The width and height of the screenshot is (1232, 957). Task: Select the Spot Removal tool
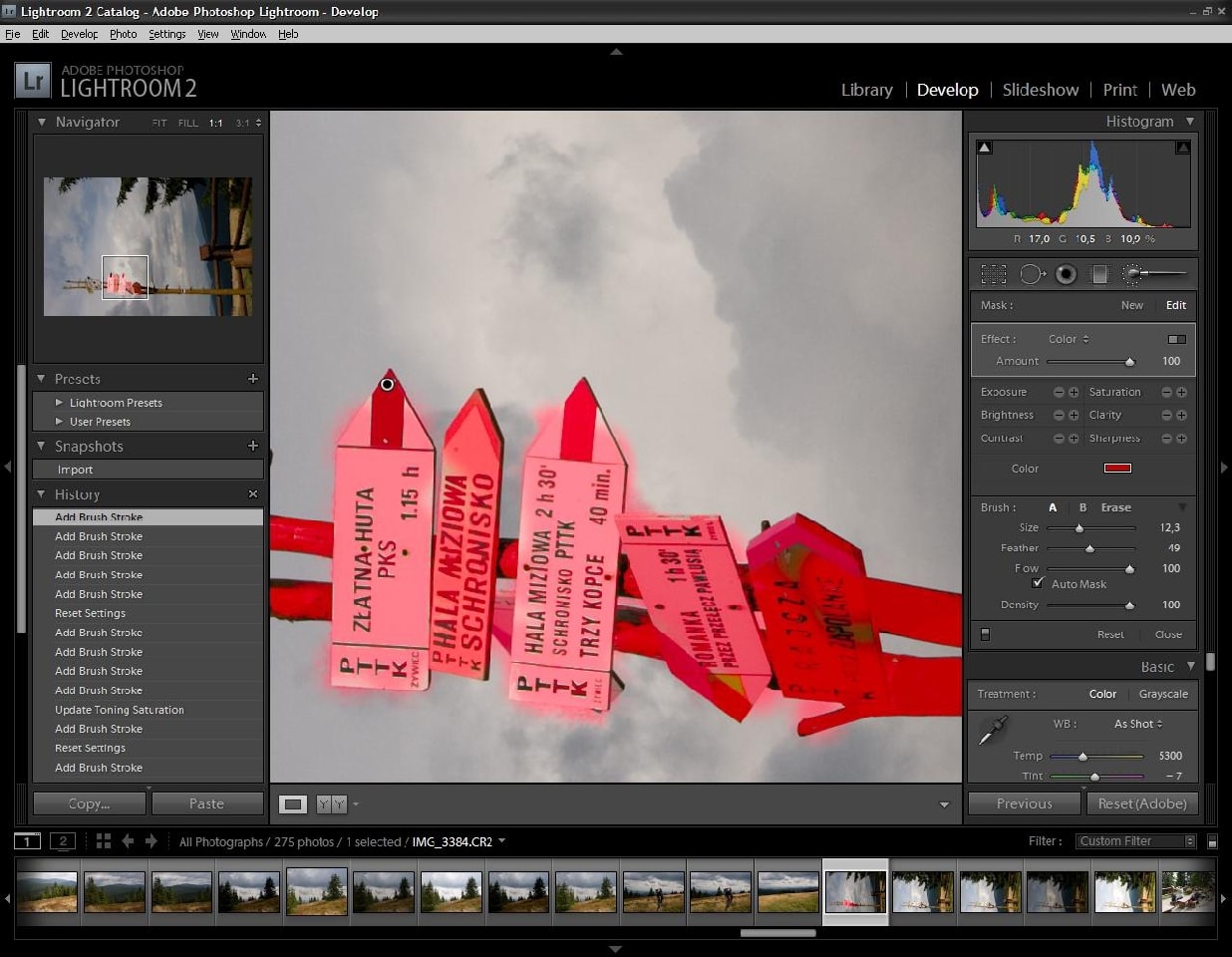(1031, 274)
